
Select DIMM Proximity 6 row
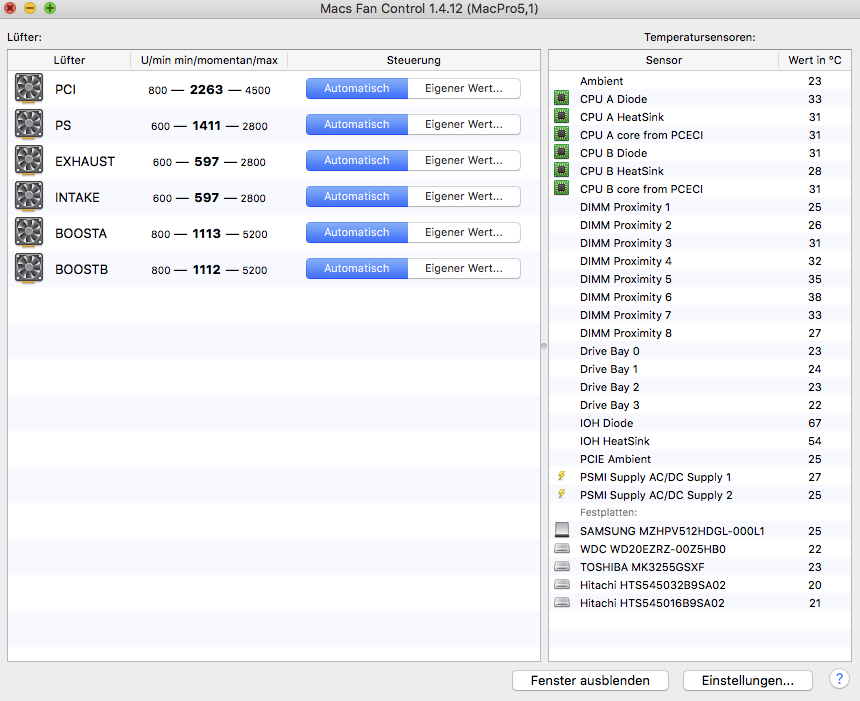(x=700, y=297)
